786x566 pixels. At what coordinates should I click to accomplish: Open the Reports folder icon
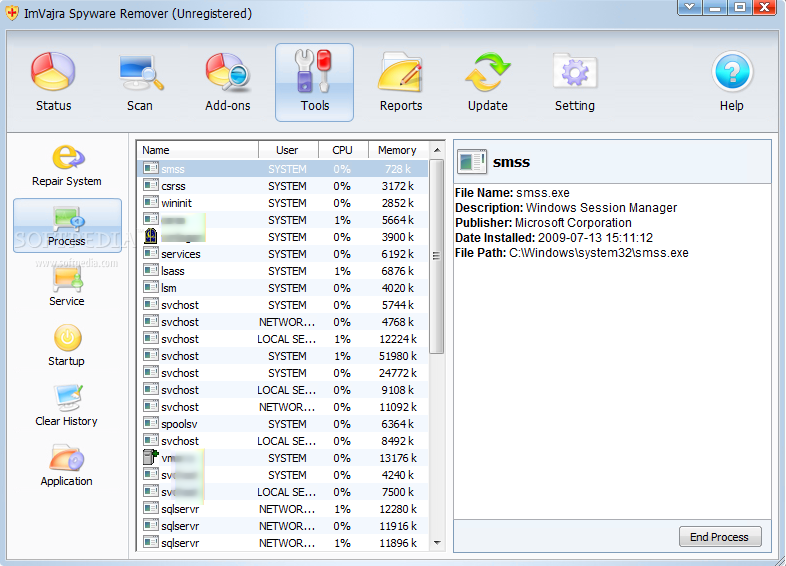[401, 72]
